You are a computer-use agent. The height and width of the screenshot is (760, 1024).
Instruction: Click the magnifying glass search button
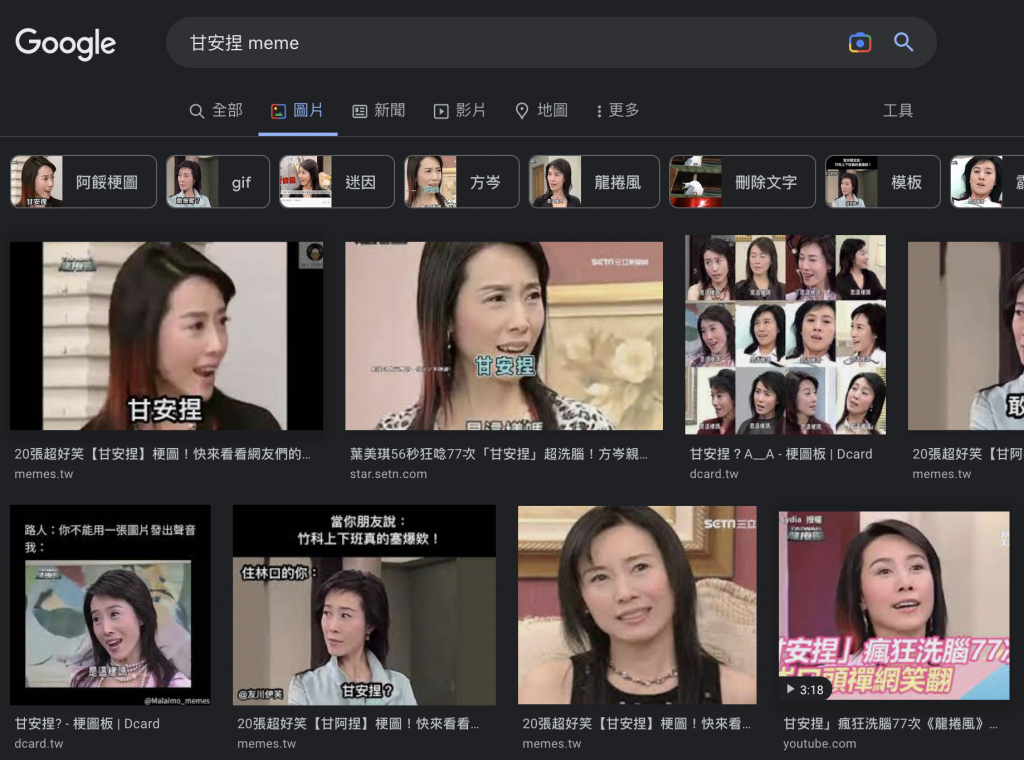click(903, 42)
